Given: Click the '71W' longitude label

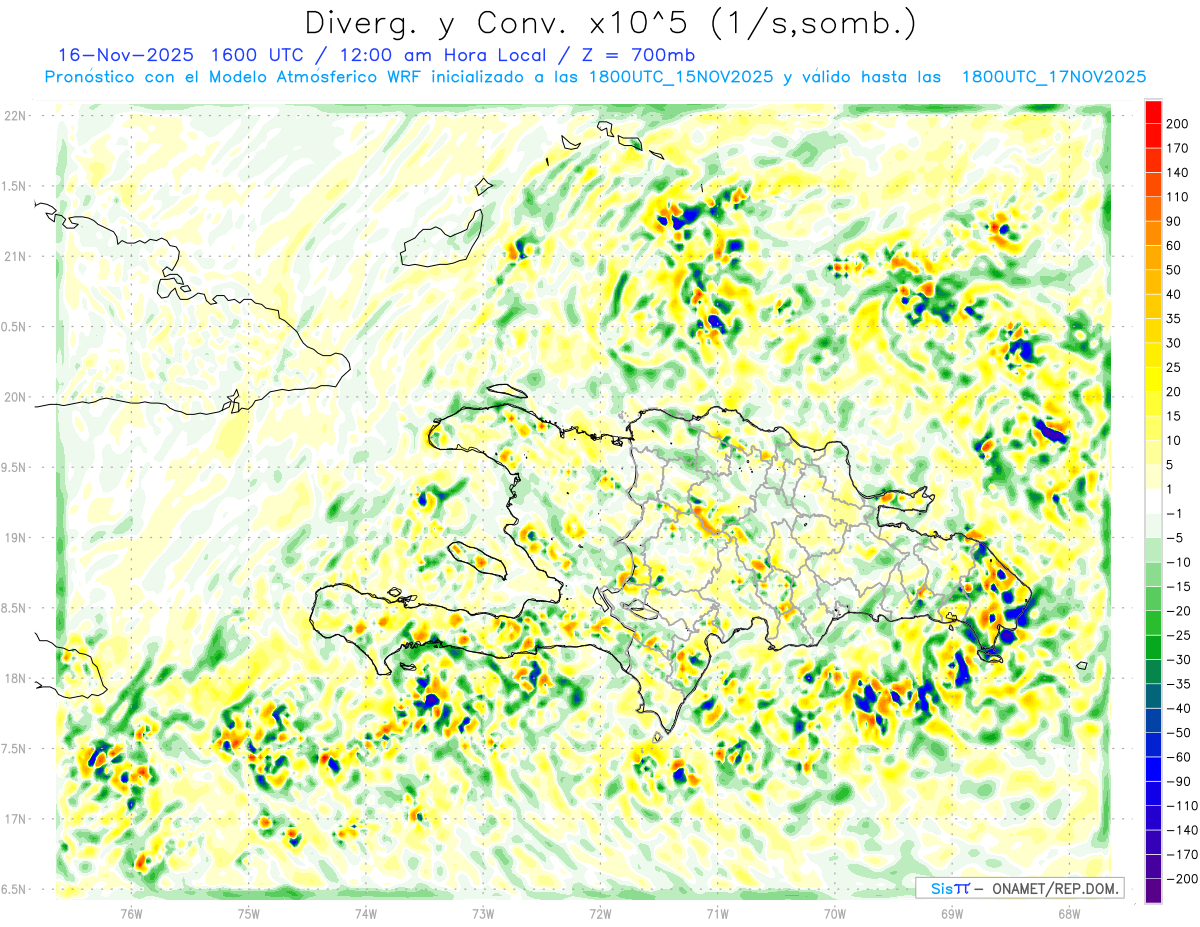Looking at the screenshot, I should click(x=717, y=913).
